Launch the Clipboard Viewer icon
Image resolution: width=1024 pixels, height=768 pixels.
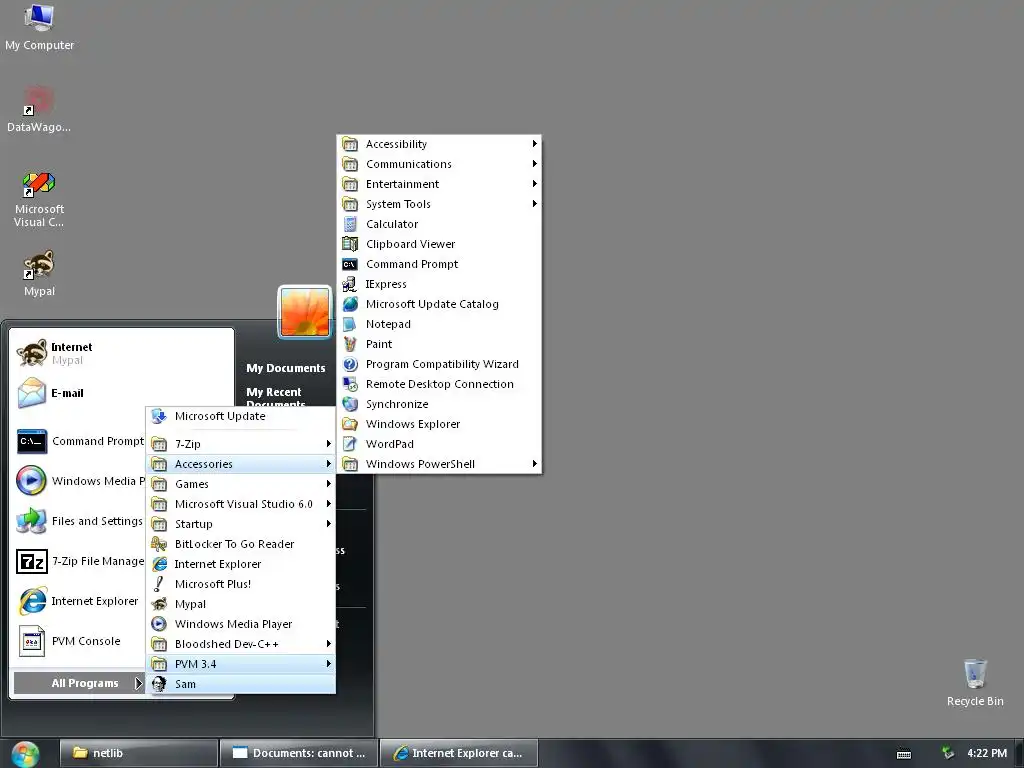(350, 244)
